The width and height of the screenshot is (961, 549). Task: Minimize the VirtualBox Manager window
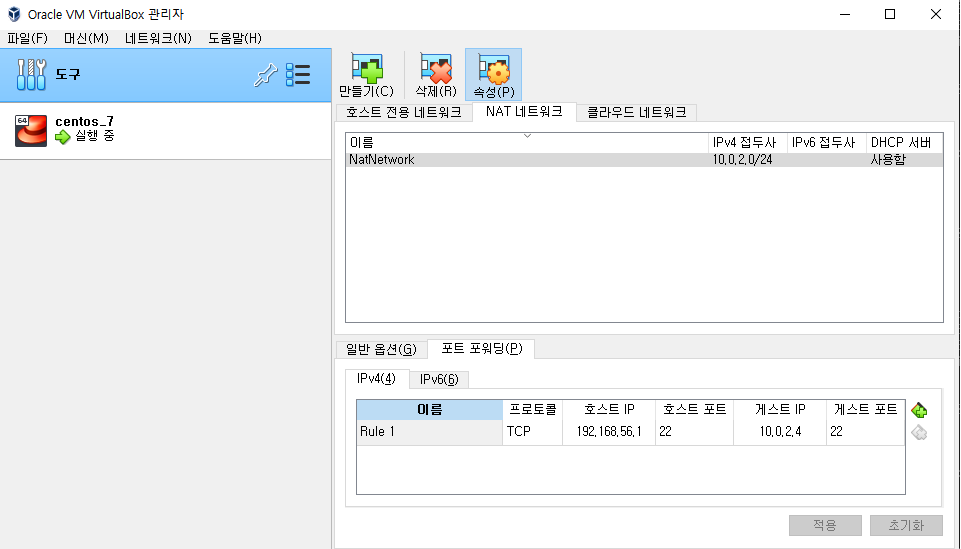[x=845, y=14]
